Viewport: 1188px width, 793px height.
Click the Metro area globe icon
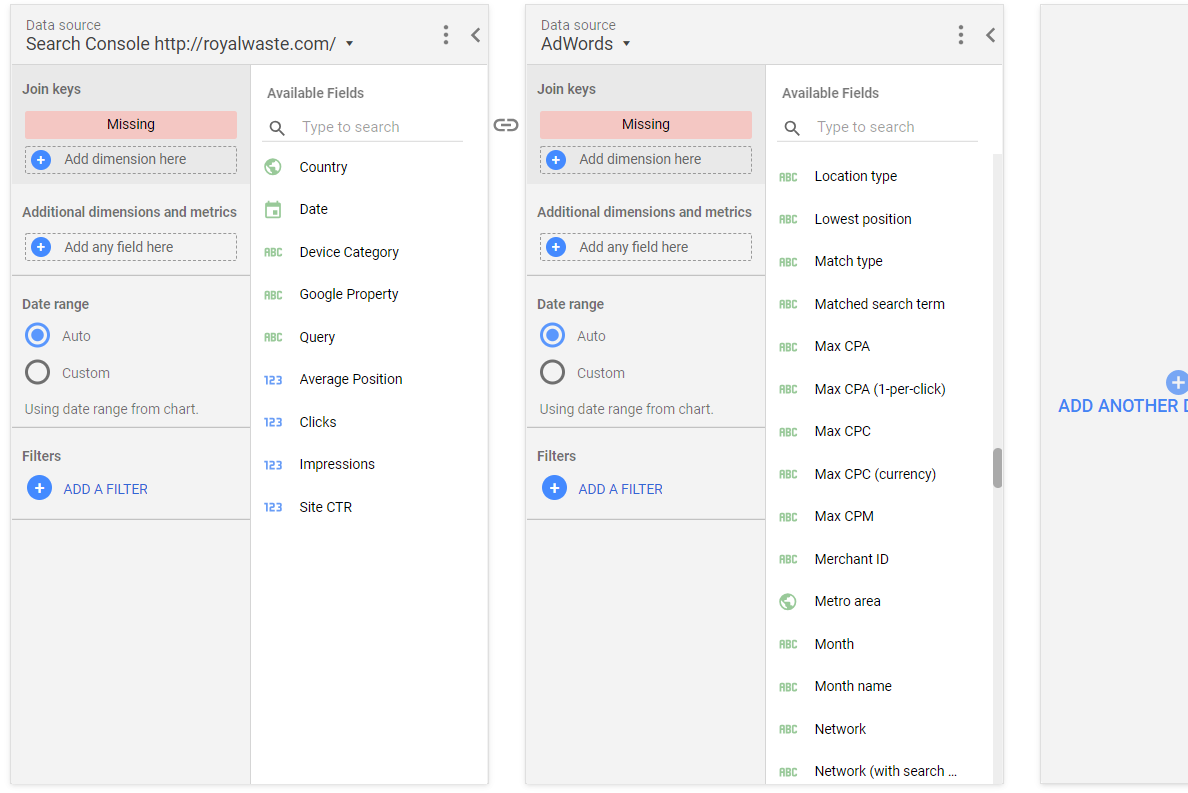click(788, 601)
